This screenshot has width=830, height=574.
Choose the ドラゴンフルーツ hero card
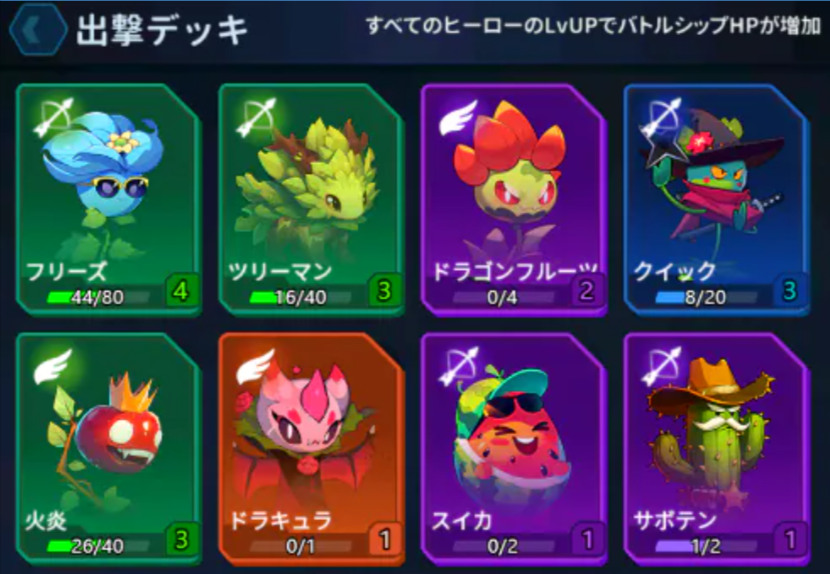[x=513, y=200]
